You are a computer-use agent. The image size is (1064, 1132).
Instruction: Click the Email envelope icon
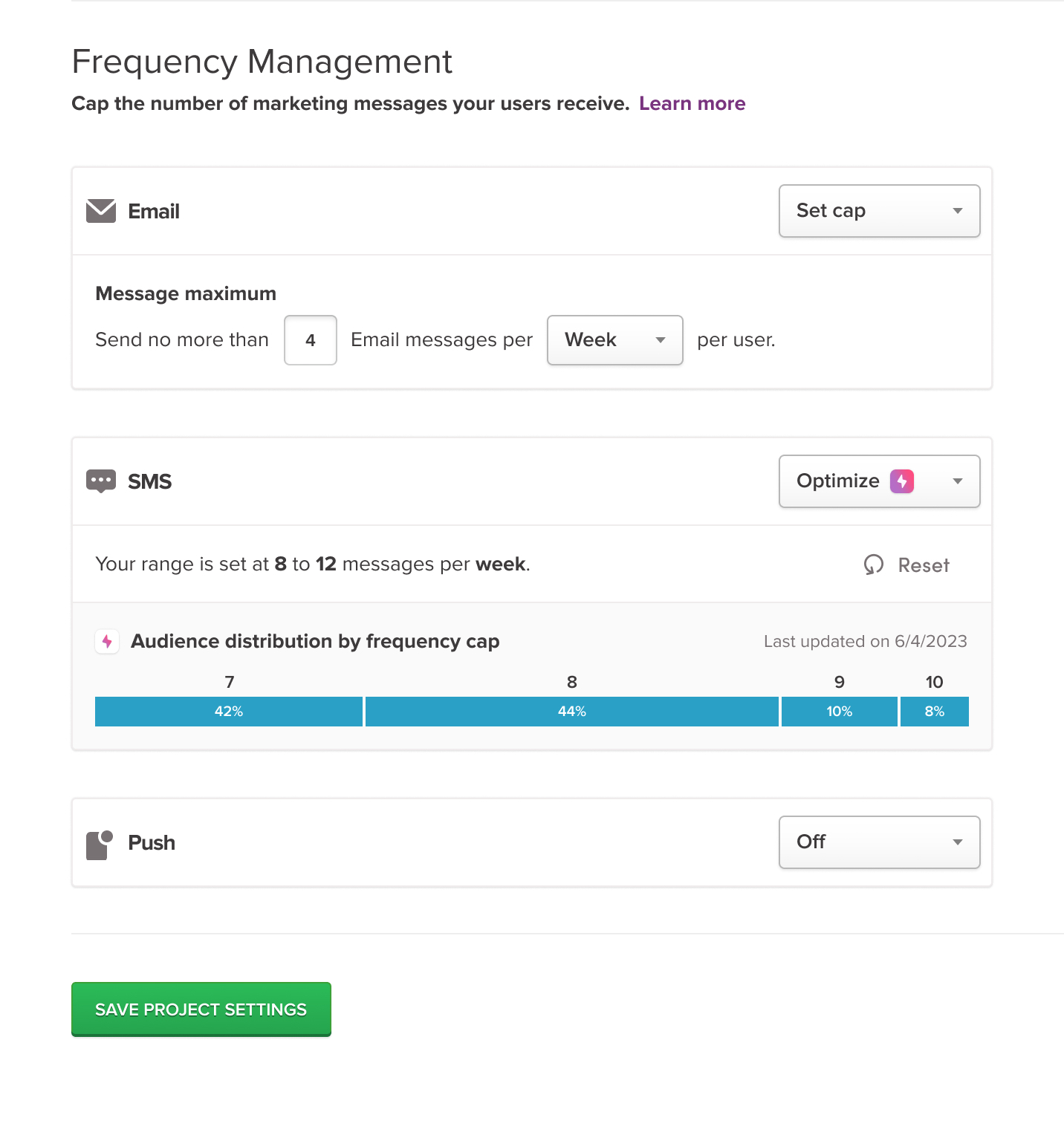pos(101,211)
